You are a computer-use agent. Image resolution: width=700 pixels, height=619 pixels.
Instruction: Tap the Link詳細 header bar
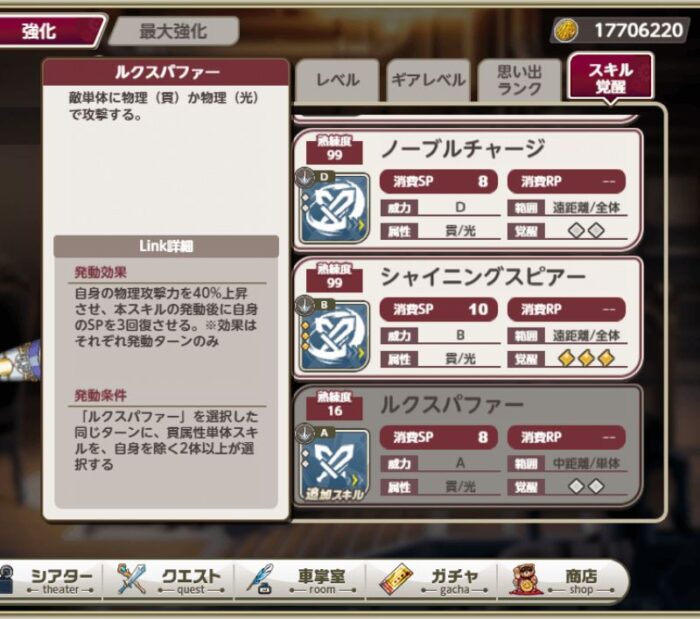166,246
